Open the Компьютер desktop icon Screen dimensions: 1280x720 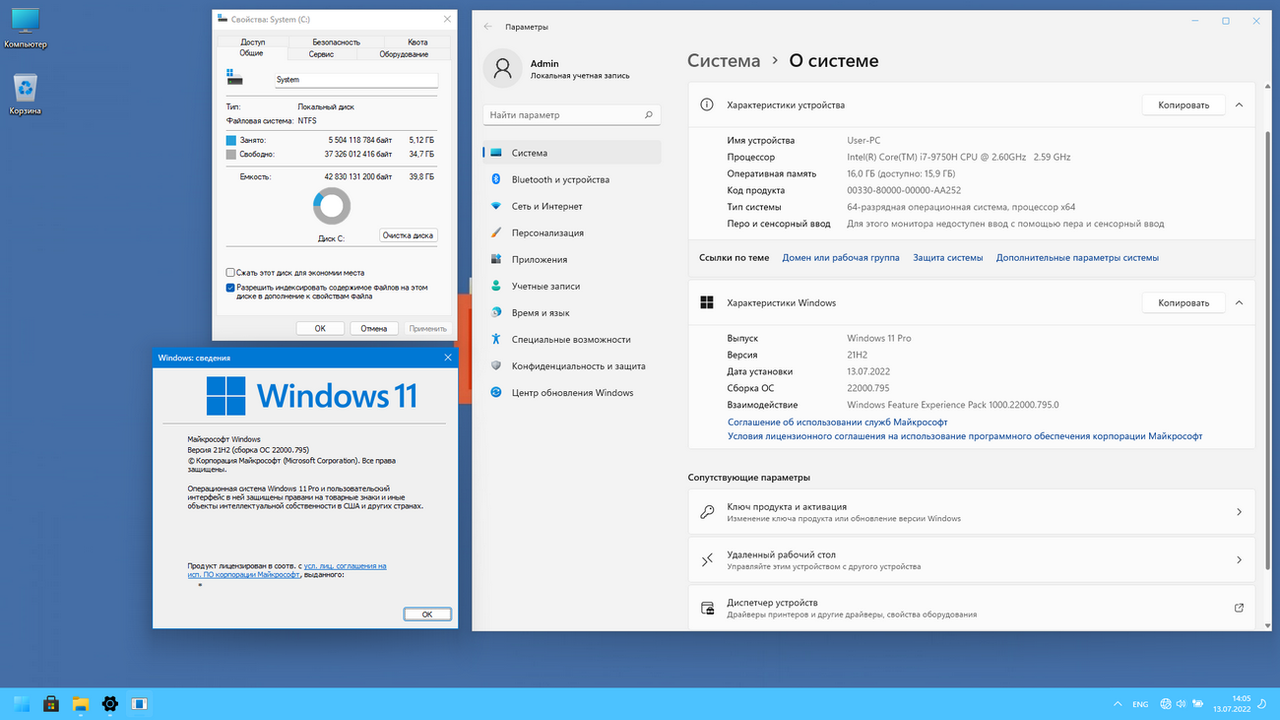tap(25, 27)
